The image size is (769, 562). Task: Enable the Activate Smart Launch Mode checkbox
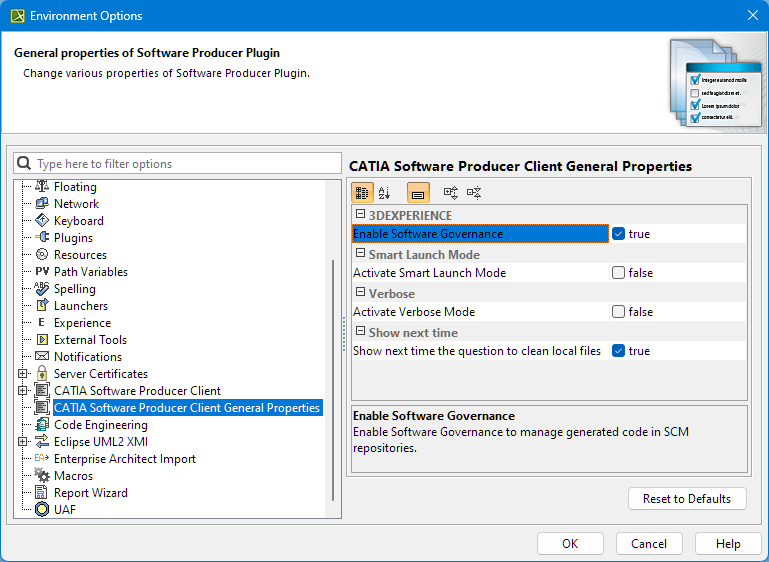(619, 273)
